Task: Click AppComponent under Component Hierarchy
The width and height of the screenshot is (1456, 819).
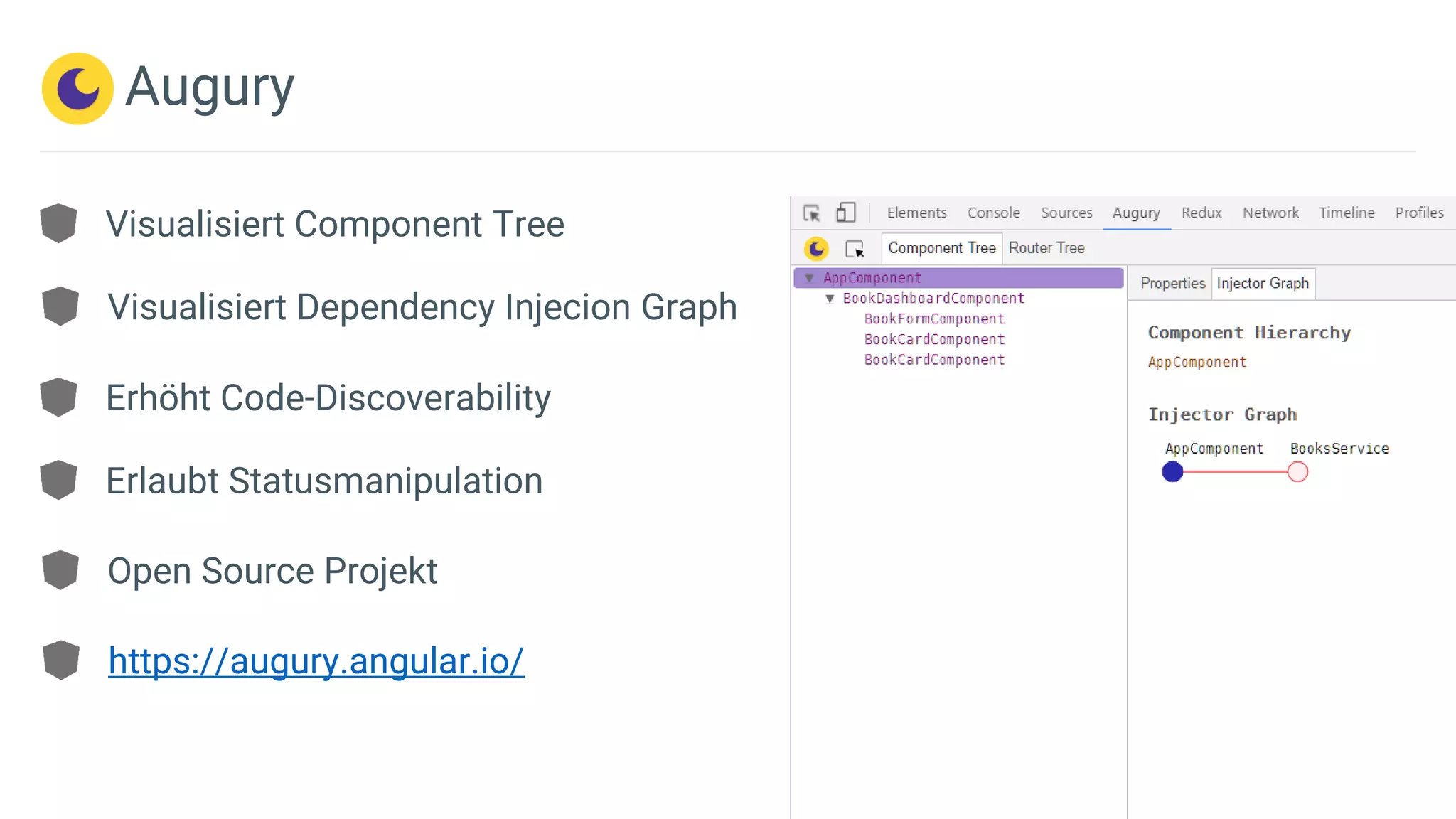Action: pyautogui.click(x=1197, y=362)
